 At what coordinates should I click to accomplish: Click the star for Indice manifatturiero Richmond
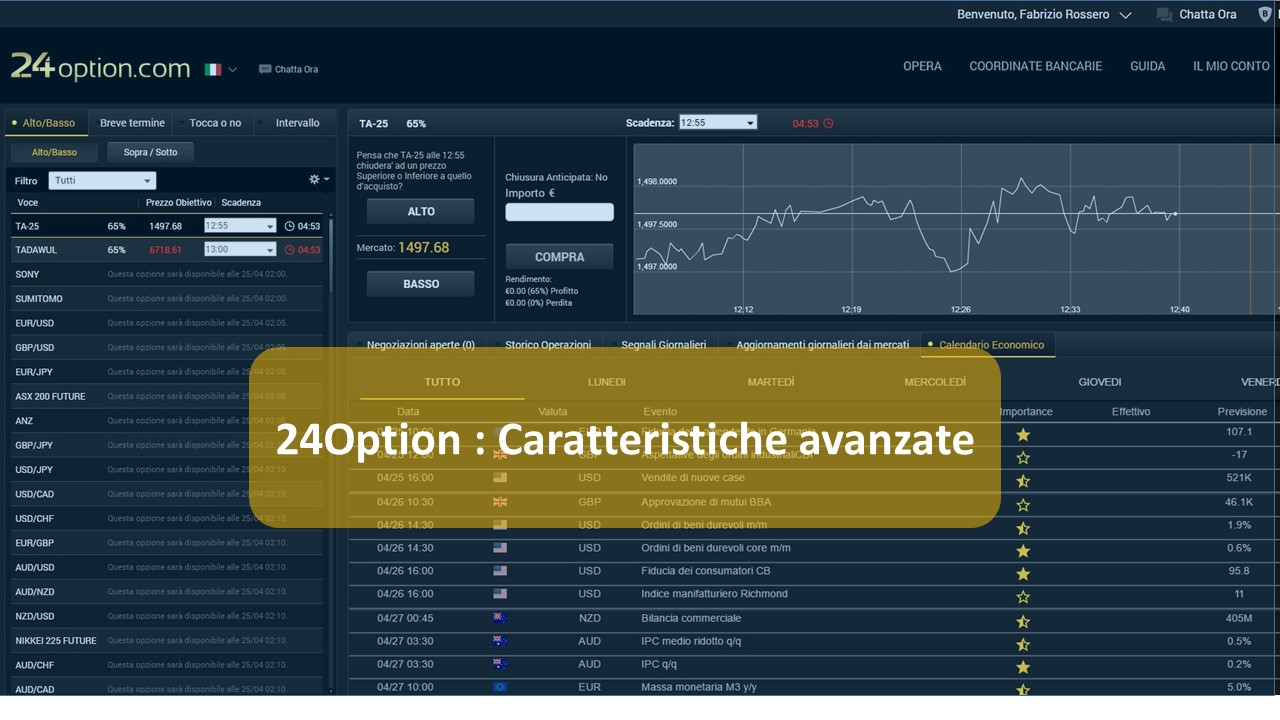click(x=1023, y=597)
